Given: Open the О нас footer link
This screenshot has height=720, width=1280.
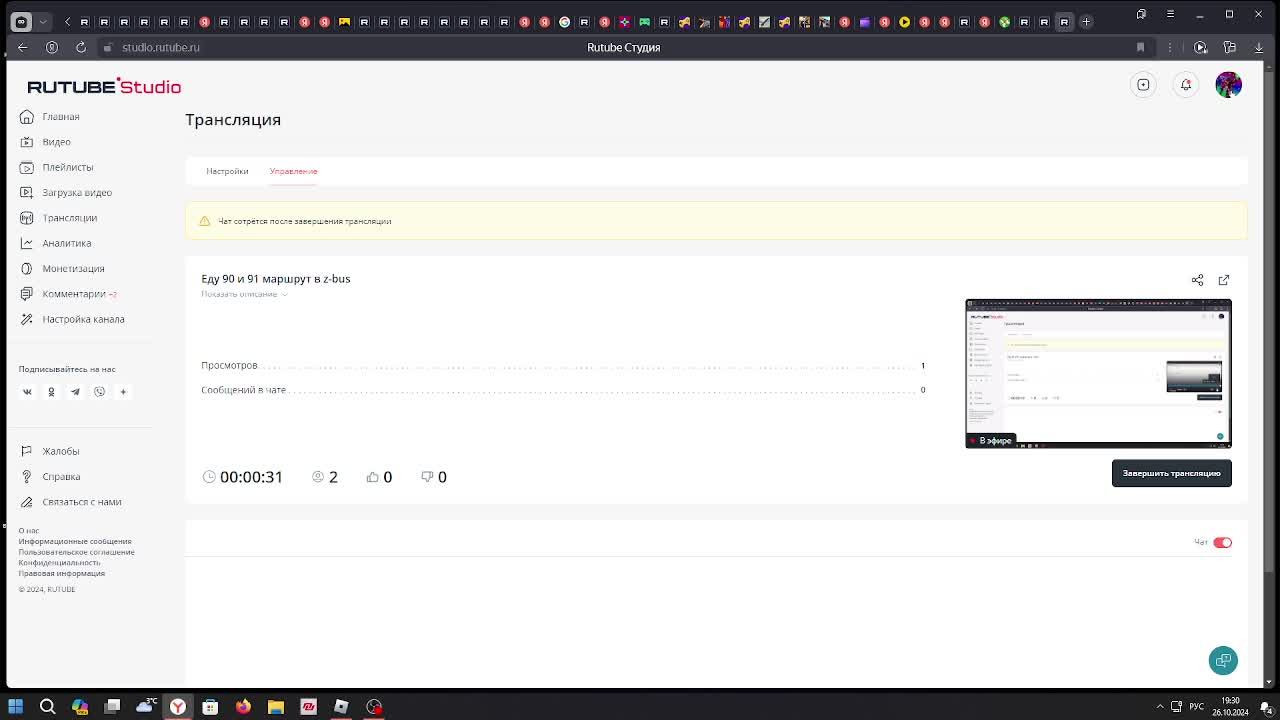Looking at the screenshot, I should [x=29, y=531].
